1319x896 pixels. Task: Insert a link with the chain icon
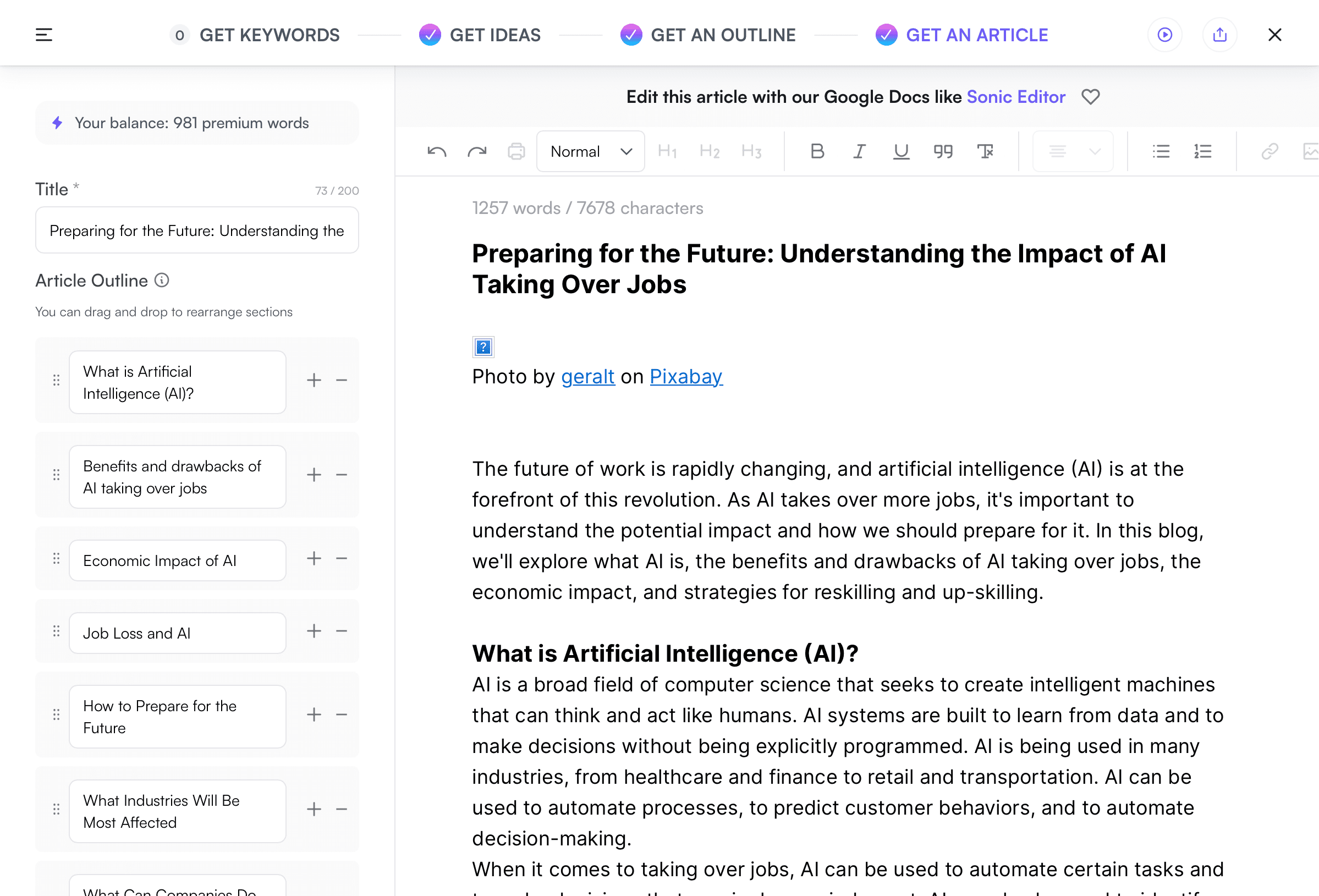tap(1269, 151)
